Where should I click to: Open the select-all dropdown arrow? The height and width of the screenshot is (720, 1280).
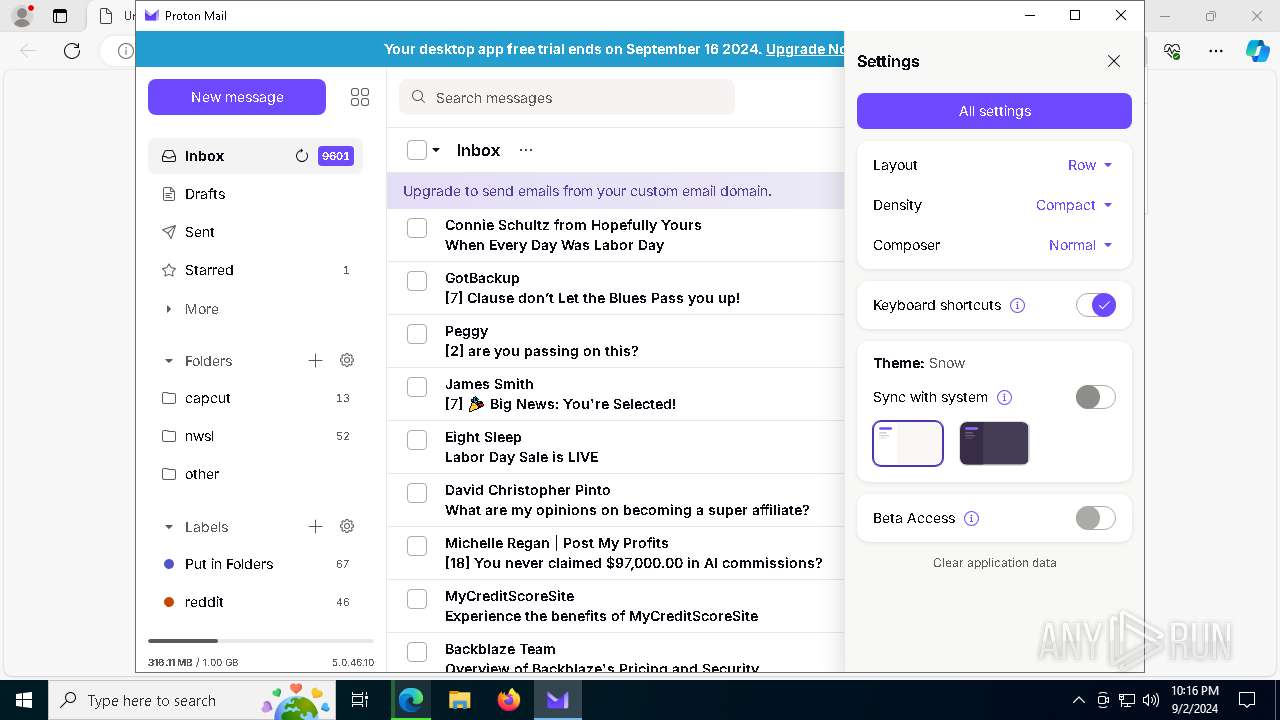(436, 150)
